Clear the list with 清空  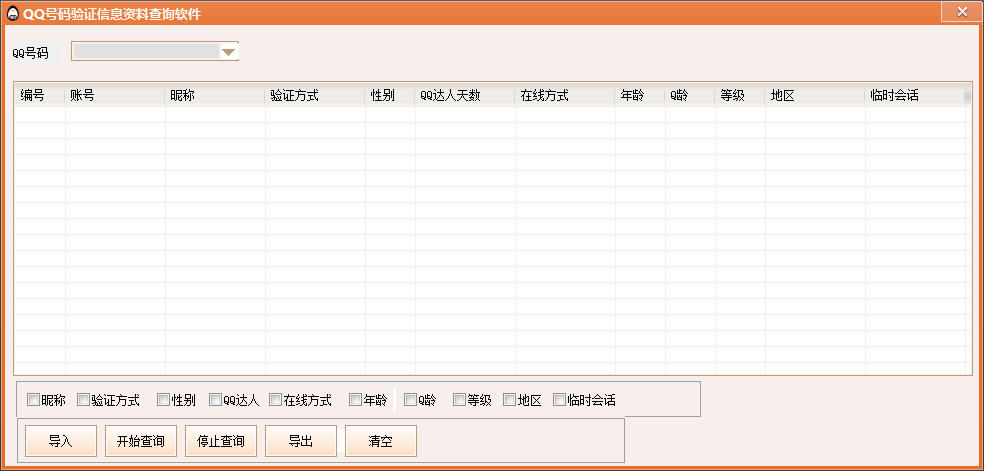[381, 441]
